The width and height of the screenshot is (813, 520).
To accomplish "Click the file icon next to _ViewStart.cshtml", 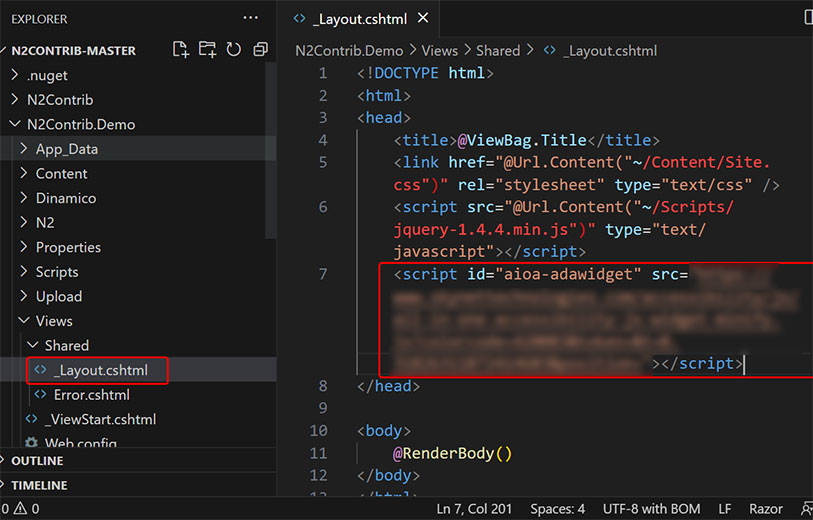I will click(32, 419).
